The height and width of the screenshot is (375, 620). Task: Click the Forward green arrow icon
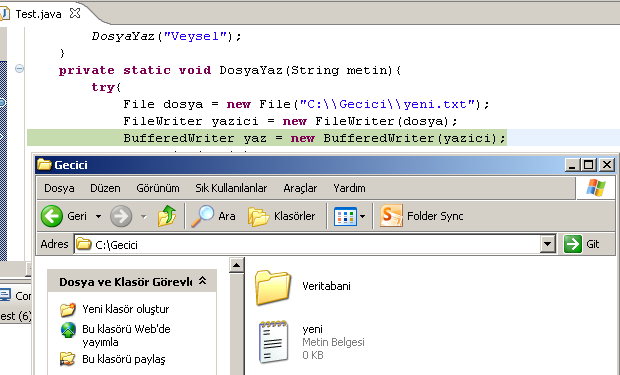[121, 216]
